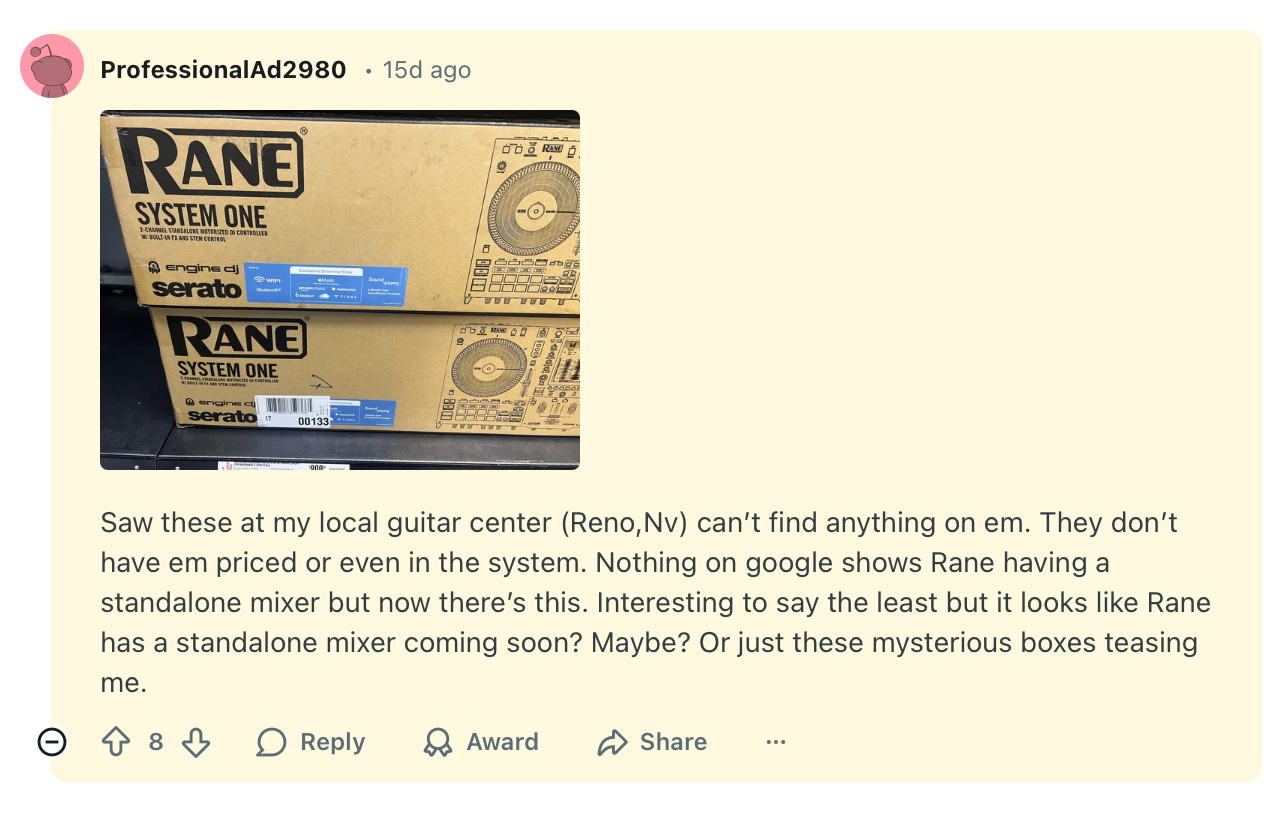This screenshot has height=816, width=1284.
Task: Open the commenter's Snoo avatar
Action: (52, 66)
